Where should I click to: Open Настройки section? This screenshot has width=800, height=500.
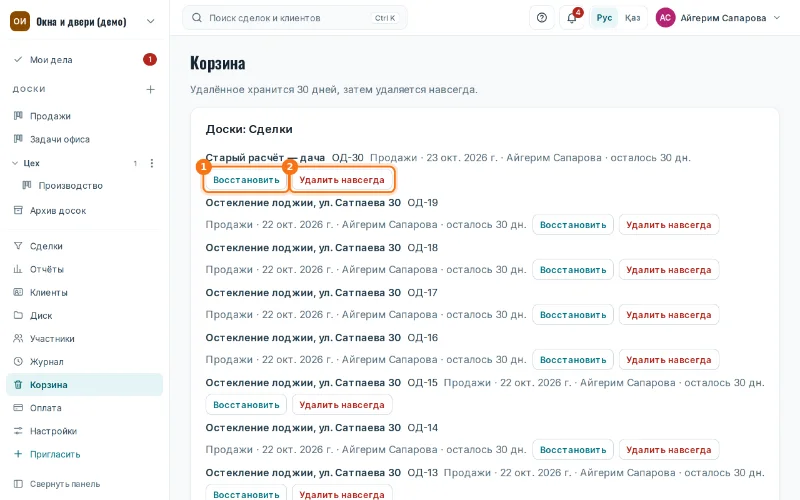(x=85, y=431)
